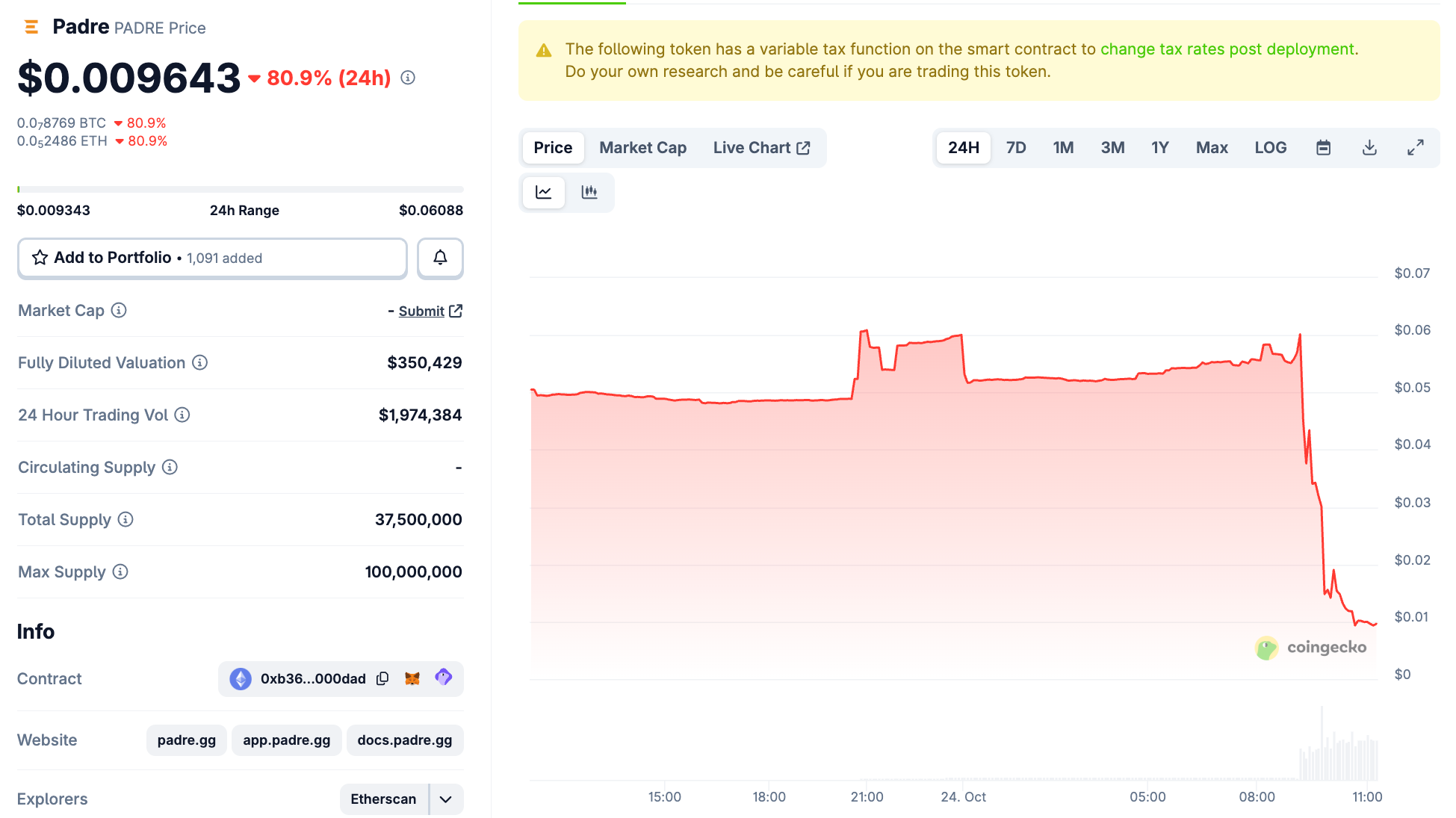Open the Live Chart tab

(x=760, y=148)
